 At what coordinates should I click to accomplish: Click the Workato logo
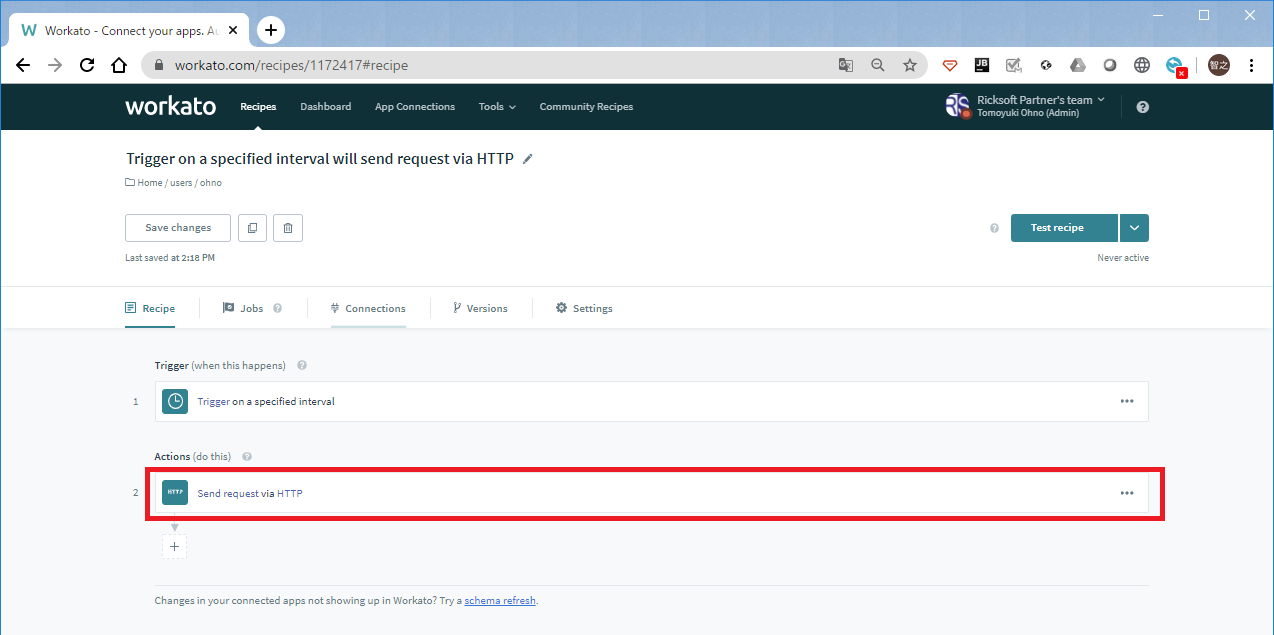pyautogui.click(x=170, y=106)
